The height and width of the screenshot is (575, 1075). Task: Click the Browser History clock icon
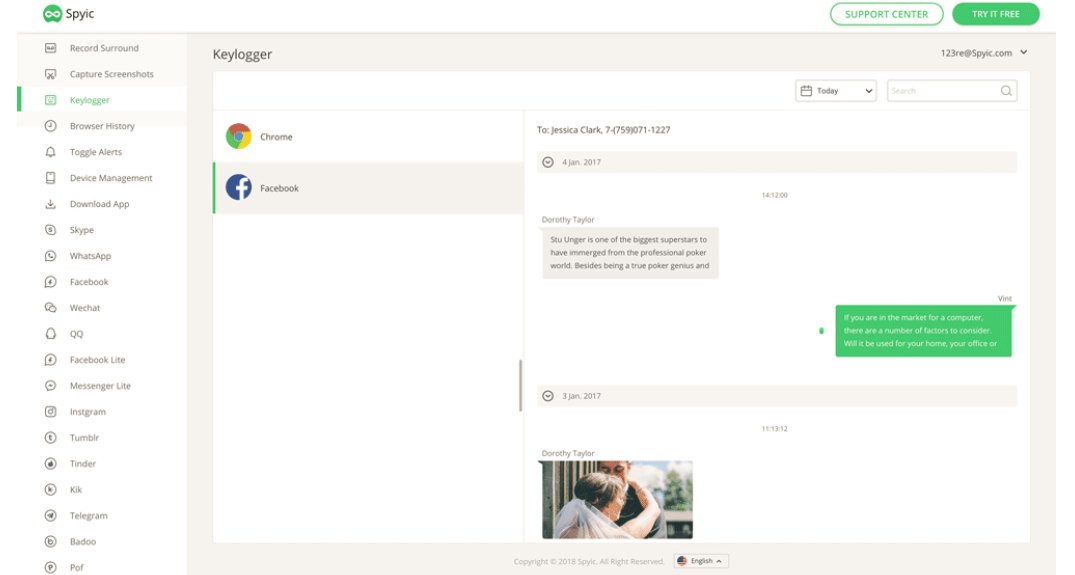51,126
